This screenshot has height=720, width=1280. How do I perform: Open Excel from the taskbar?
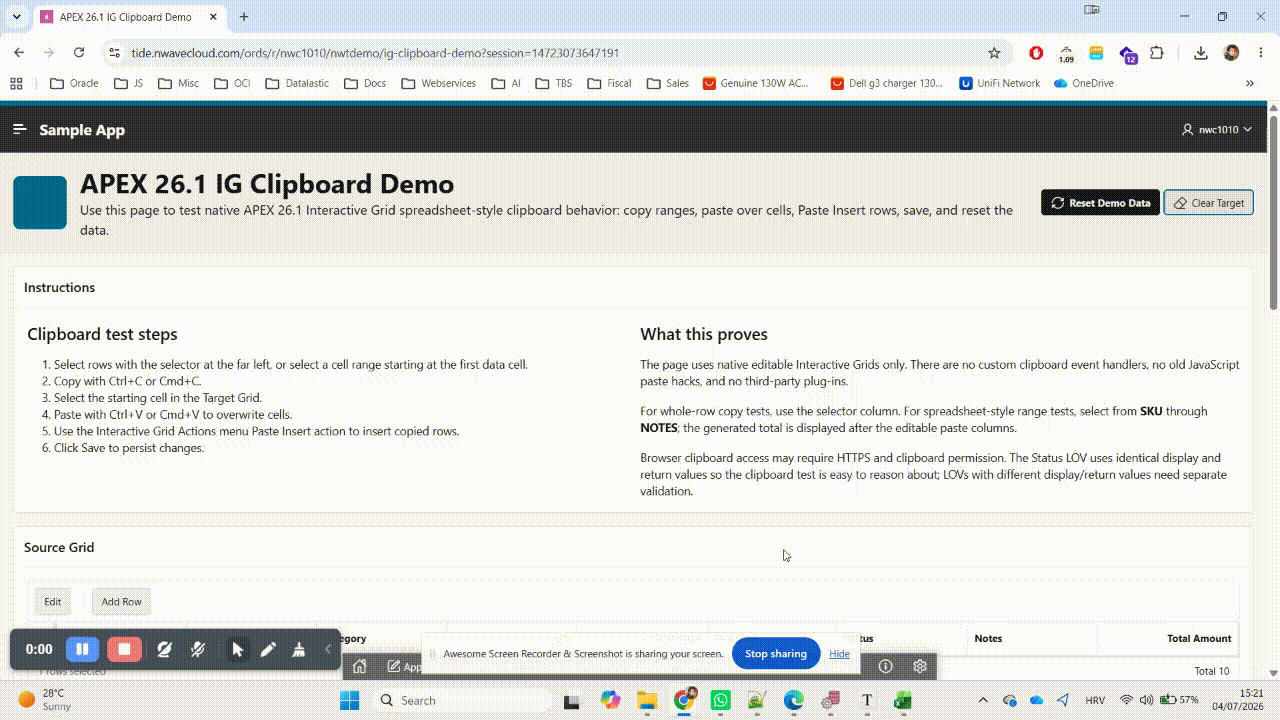(903, 700)
